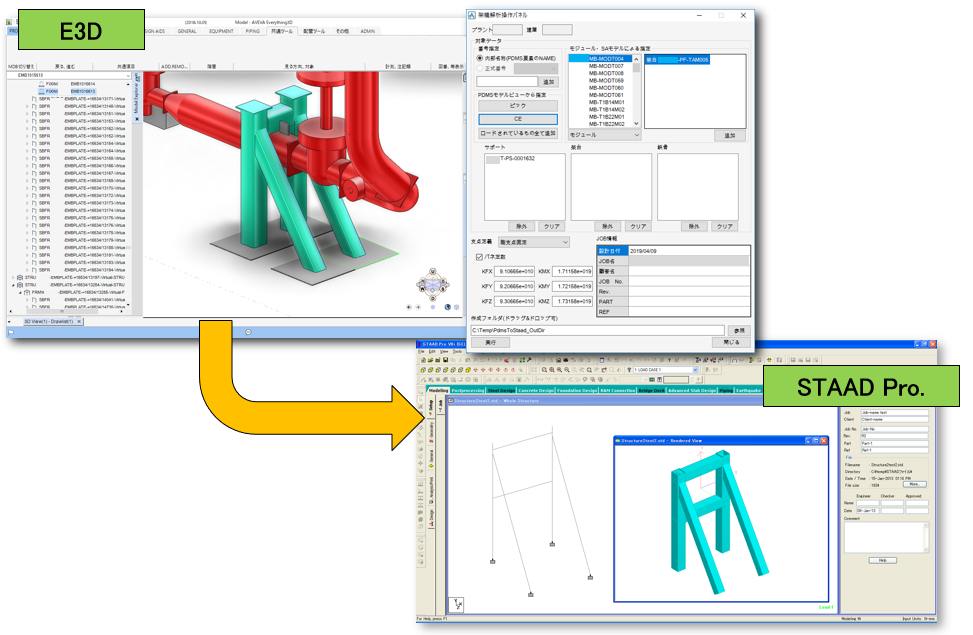973x635 pixels.
Task: Click the 閉じる button
Action: (731, 343)
